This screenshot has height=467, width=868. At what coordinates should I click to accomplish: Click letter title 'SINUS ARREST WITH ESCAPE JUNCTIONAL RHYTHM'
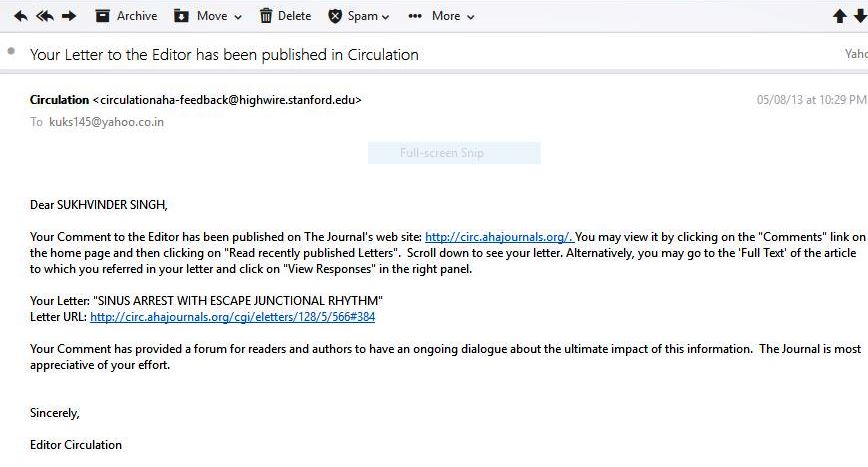(x=238, y=301)
